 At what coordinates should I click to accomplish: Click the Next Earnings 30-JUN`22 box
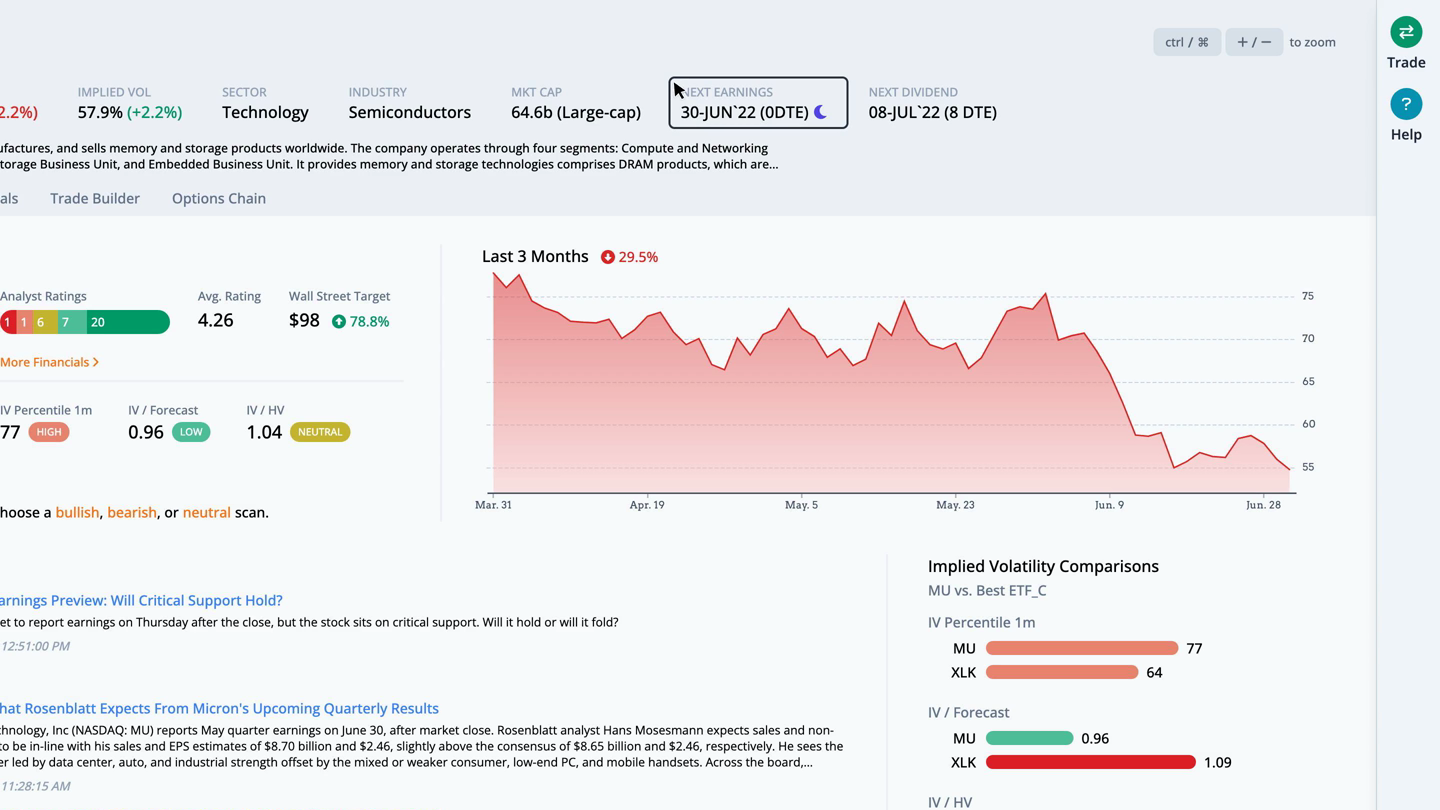point(758,103)
